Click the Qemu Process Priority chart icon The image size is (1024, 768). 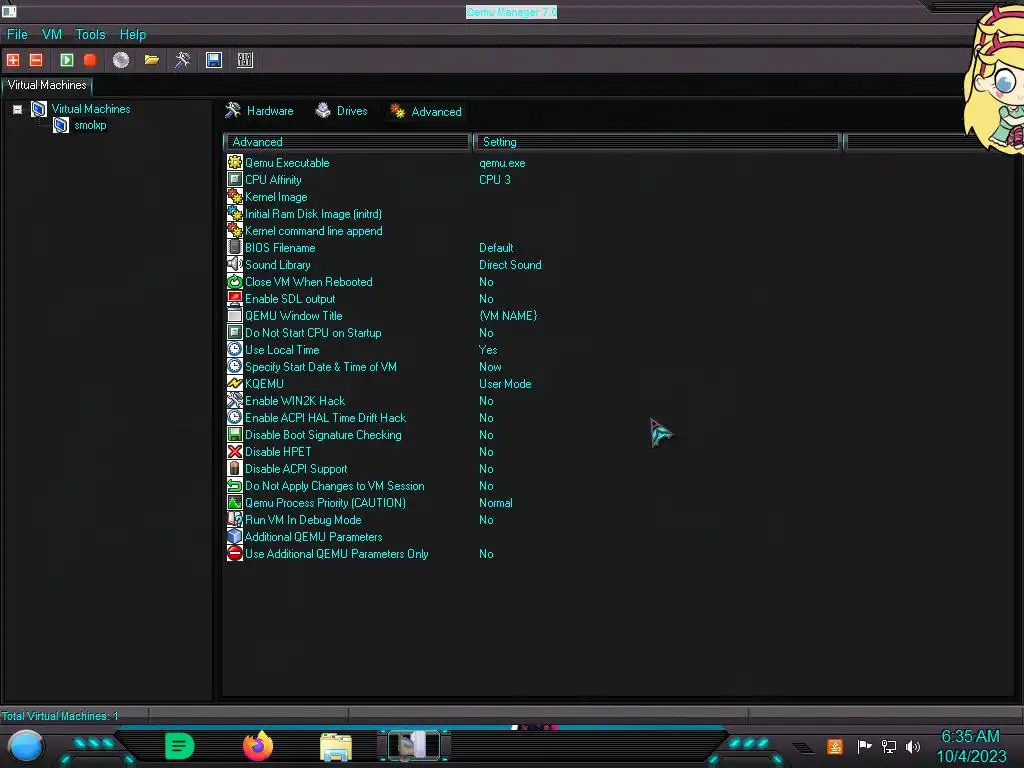pyautogui.click(x=234, y=502)
